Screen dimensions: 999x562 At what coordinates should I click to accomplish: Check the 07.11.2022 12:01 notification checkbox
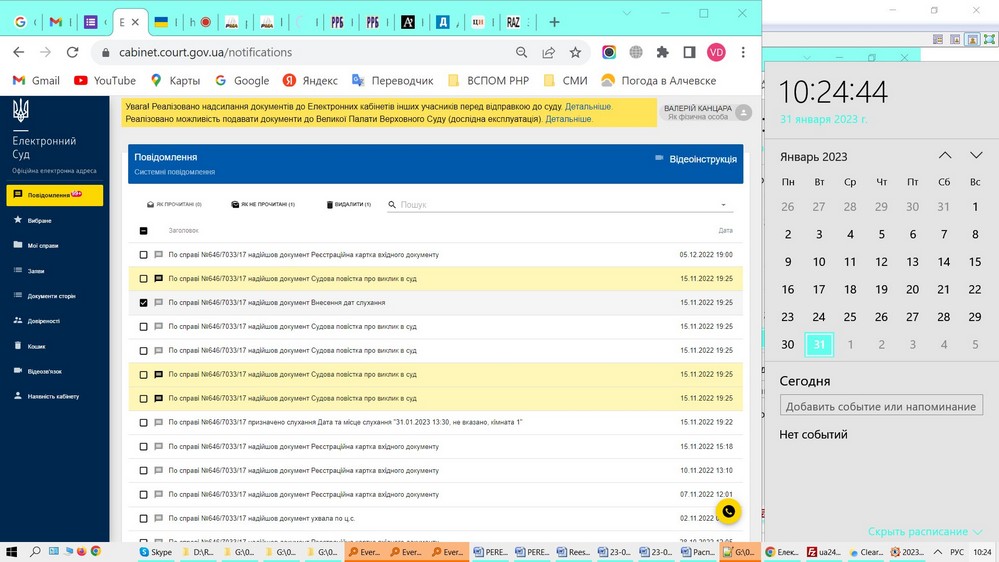tap(143, 494)
